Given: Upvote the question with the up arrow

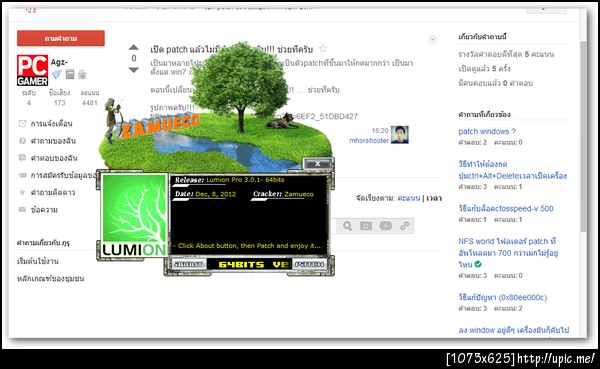Looking at the screenshot, I should click(134, 47).
